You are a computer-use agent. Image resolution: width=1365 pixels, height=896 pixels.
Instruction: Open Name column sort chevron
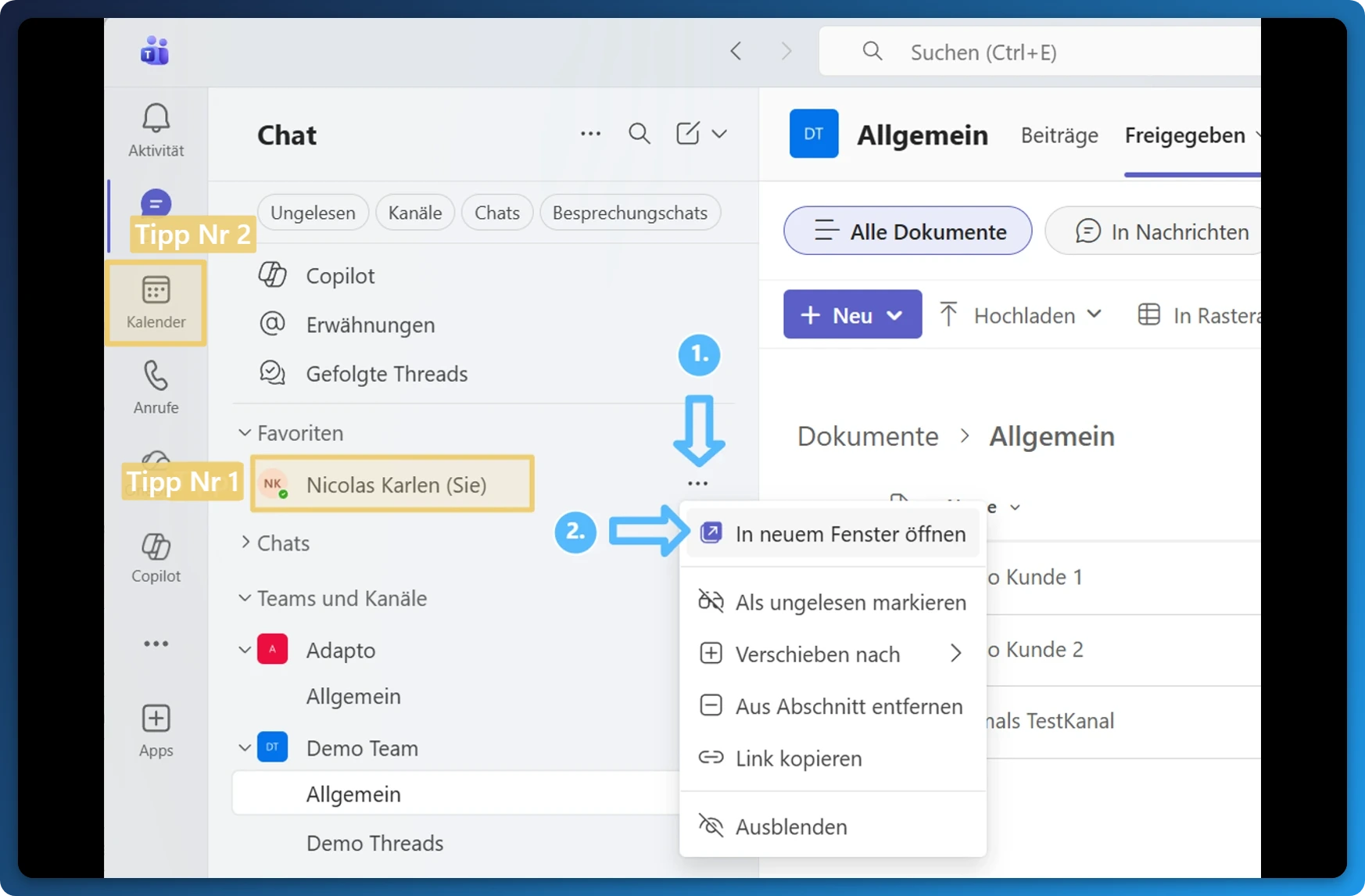point(1015,507)
